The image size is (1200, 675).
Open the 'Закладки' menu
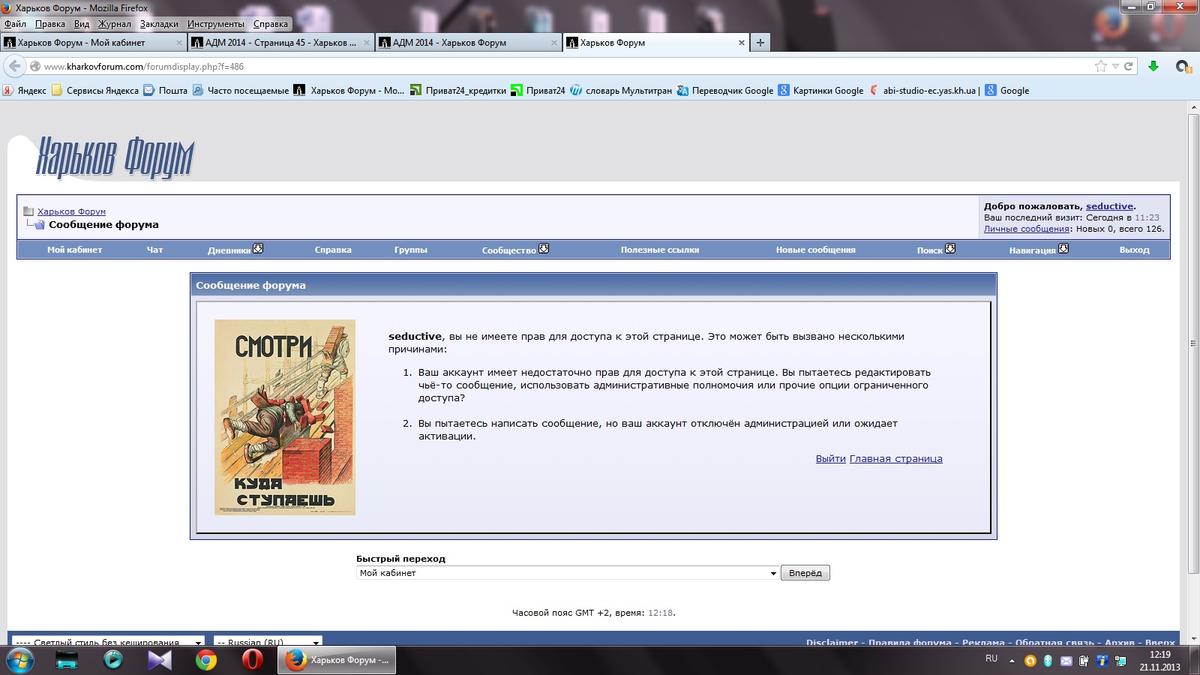159,23
